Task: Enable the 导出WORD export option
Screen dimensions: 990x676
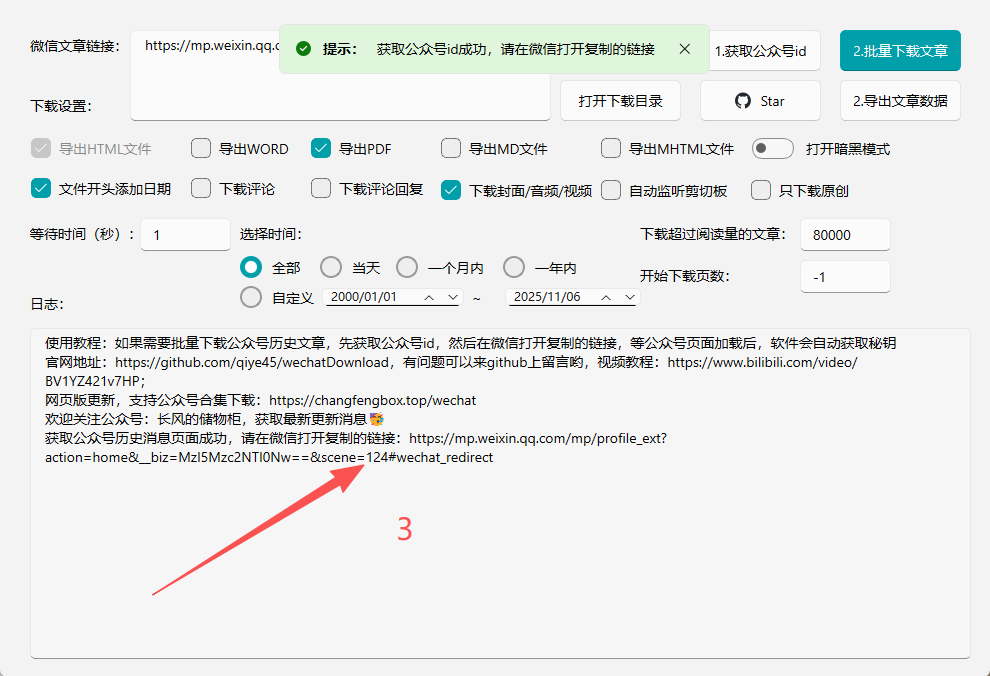Action: tap(201, 147)
